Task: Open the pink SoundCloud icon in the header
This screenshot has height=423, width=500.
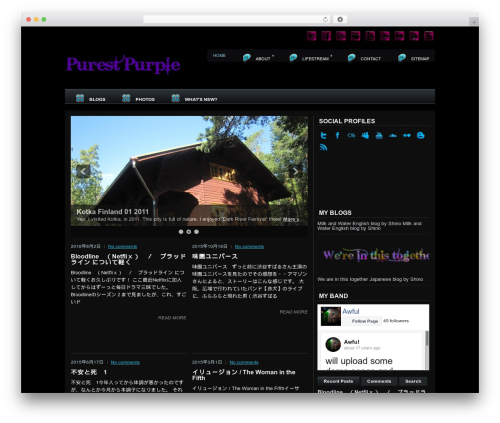Action: click(x=385, y=36)
